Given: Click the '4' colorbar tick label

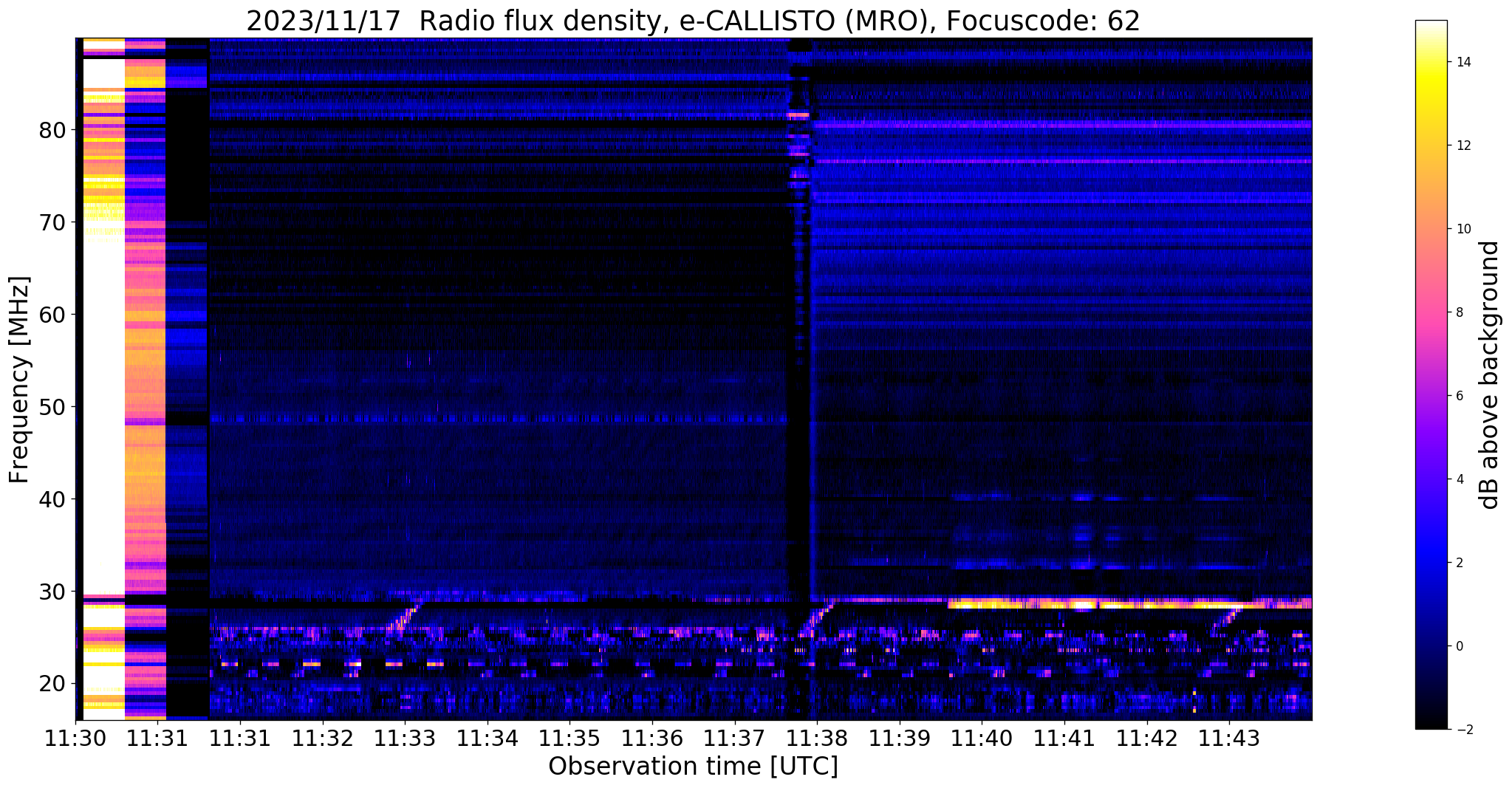Looking at the screenshot, I should pyautogui.click(x=1459, y=479).
